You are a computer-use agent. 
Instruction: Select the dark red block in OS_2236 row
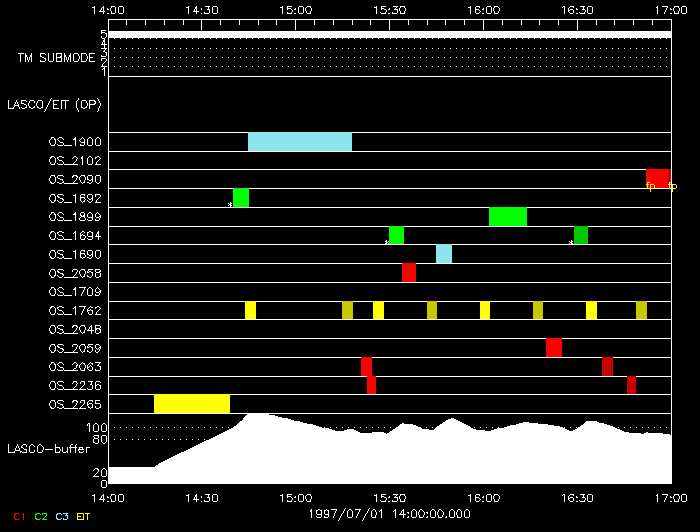(631, 385)
